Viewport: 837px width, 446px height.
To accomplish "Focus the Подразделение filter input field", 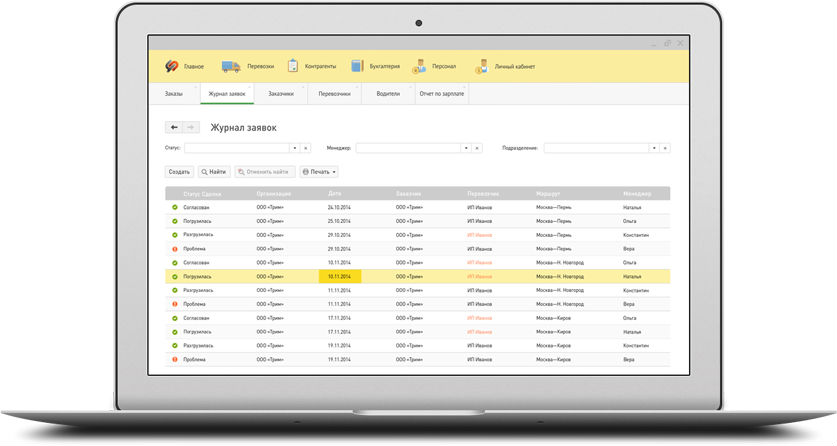I will pyautogui.click(x=596, y=148).
